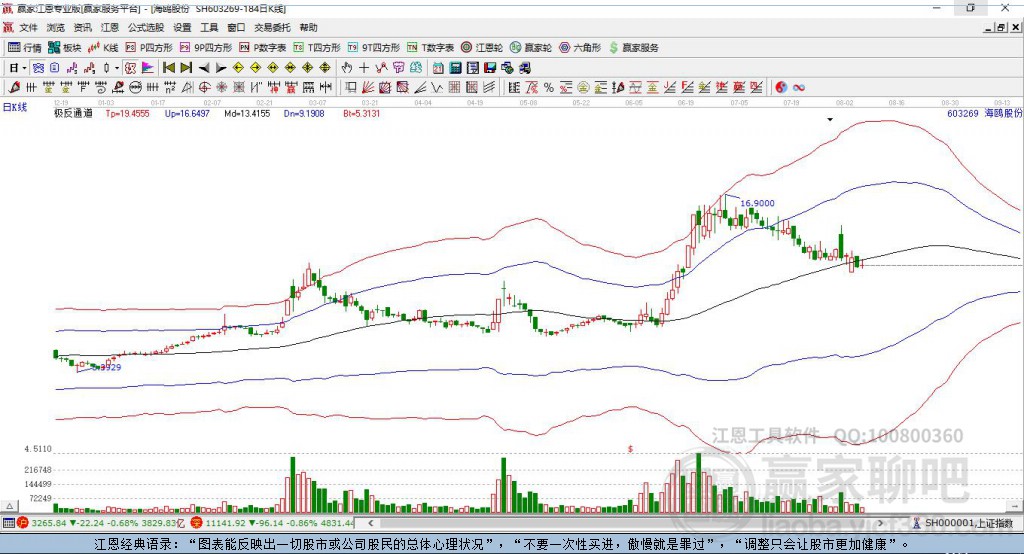The image size is (1024, 554).
Task: Open the 帮助 menu
Action: [308, 27]
